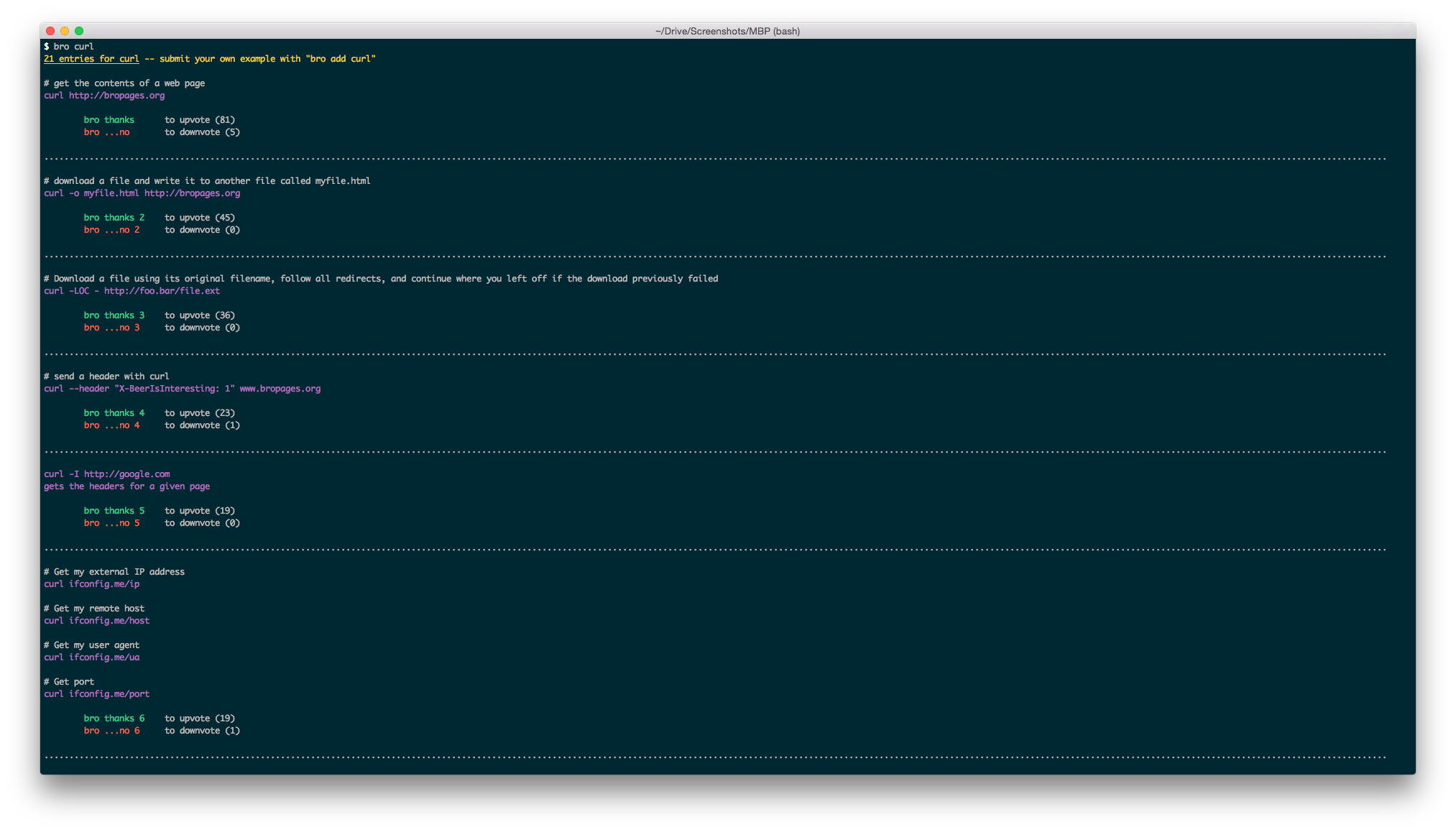Click the 'curl ifconfig.me/ip' command
This screenshot has height=832, width=1456.
(x=91, y=584)
